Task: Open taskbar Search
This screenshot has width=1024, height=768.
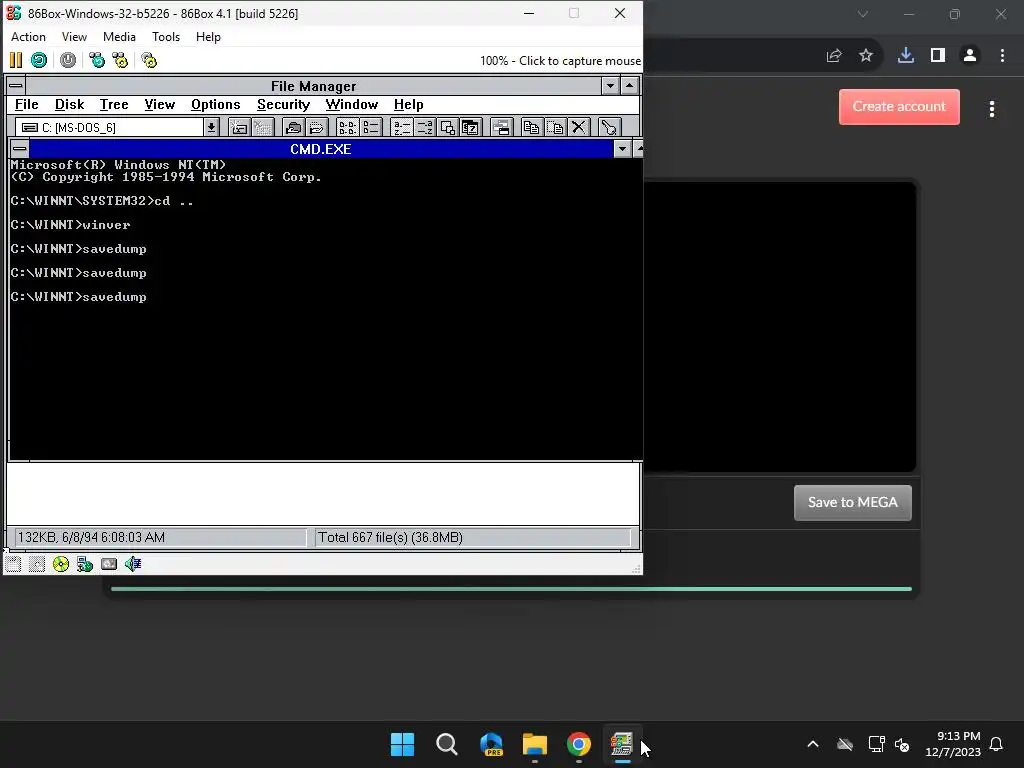Action: tap(447, 744)
